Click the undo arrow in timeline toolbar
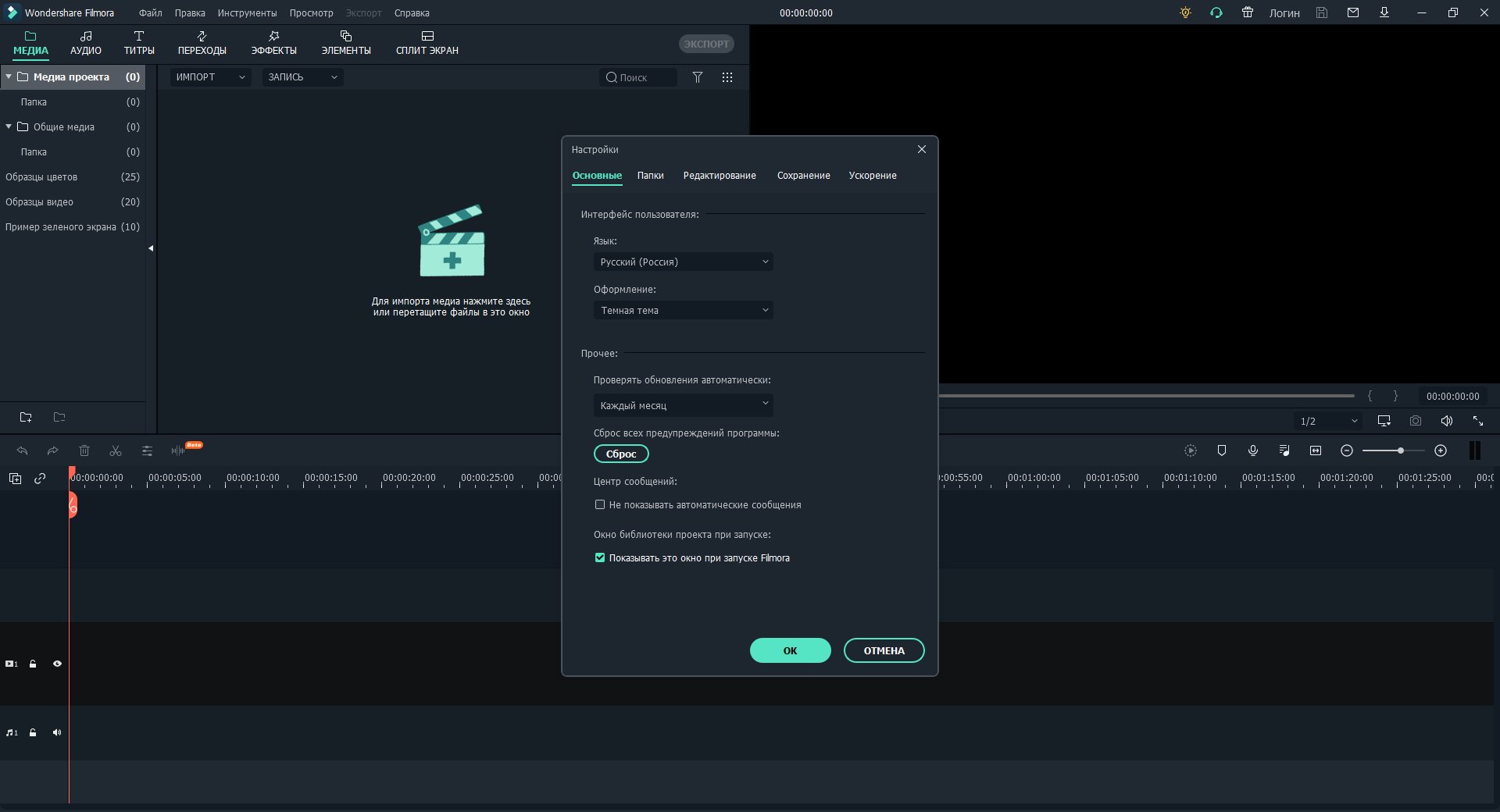This screenshot has width=1500, height=812. (x=22, y=451)
